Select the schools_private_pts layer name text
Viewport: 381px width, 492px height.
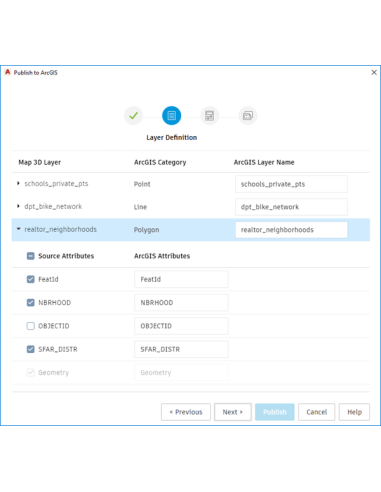coord(56,184)
